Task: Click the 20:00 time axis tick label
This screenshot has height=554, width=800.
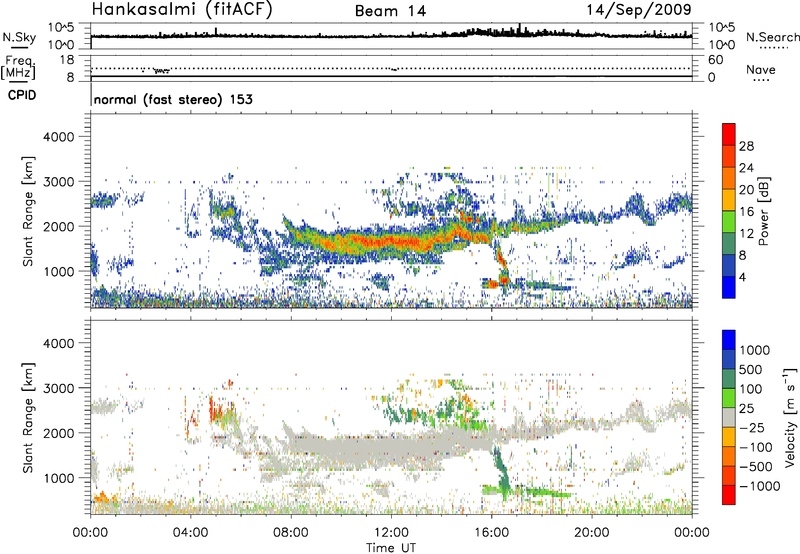Action: pyautogui.click(x=591, y=532)
